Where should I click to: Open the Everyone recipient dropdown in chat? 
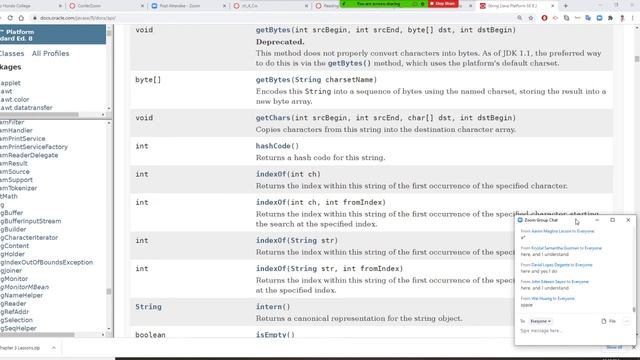pyautogui.click(x=540, y=321)
